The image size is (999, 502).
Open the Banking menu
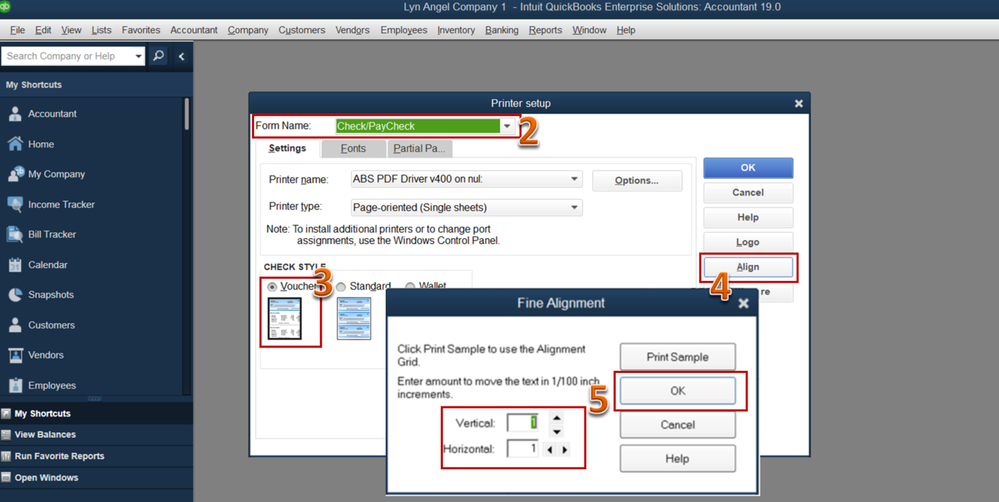pos(501,30)
